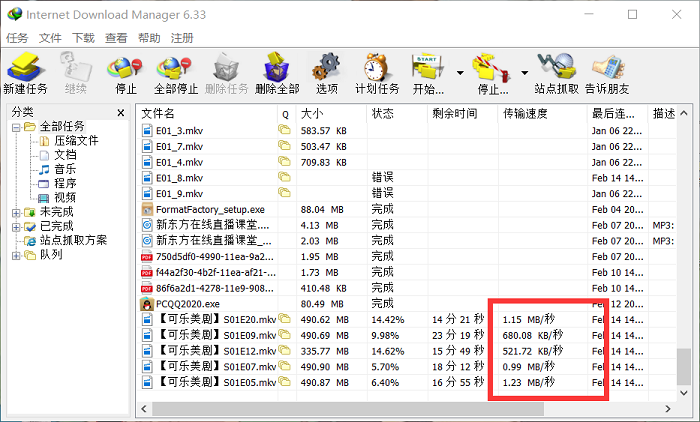Viewport: 700px width, 422px height.
Task: Launch 站点抓取 site grabber icon
Action: [x=556, y=67]
